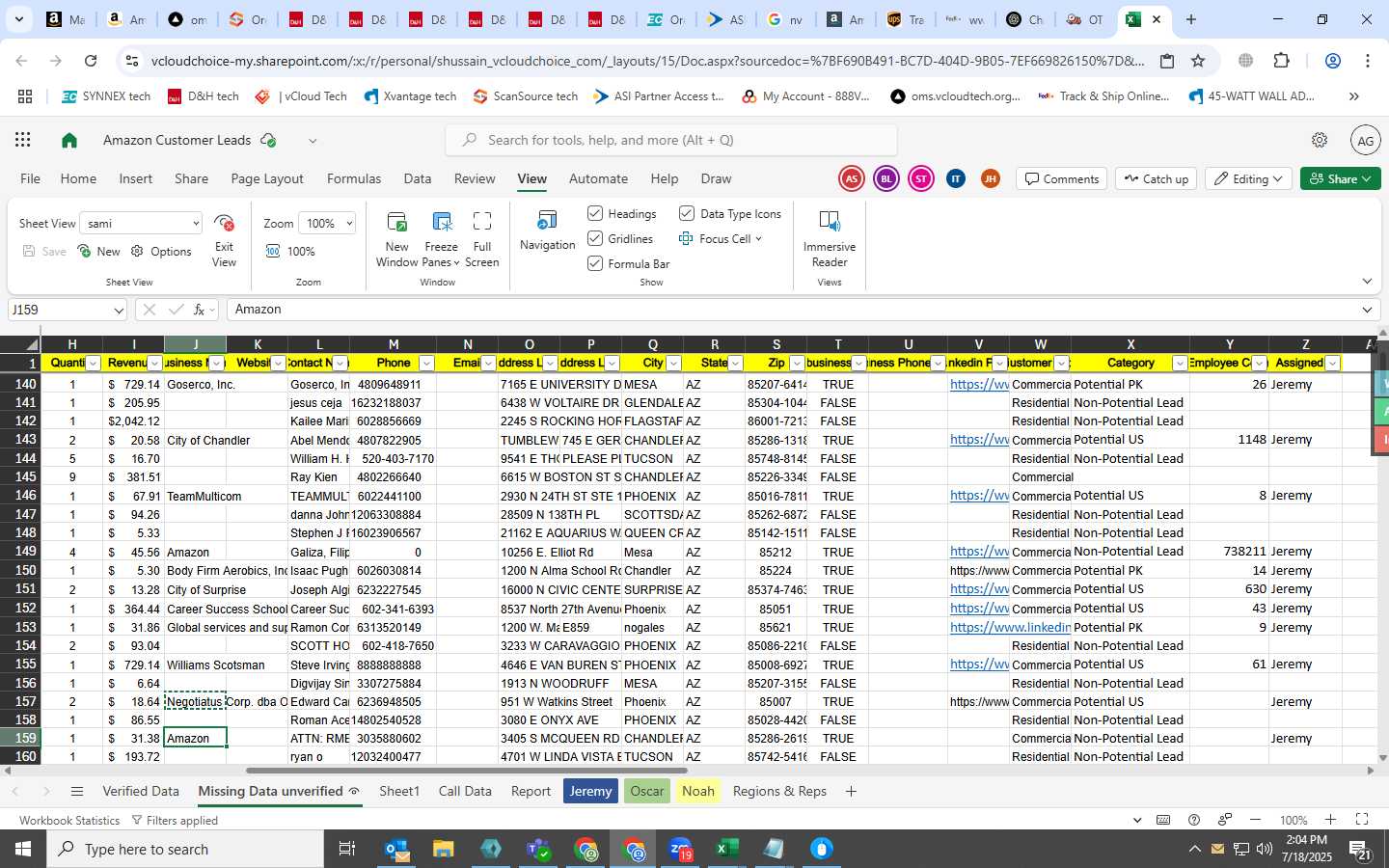Viewport: 1389px width, 868px height.
Task: Open the City column filter dropdown
Action: coord(673,364)
